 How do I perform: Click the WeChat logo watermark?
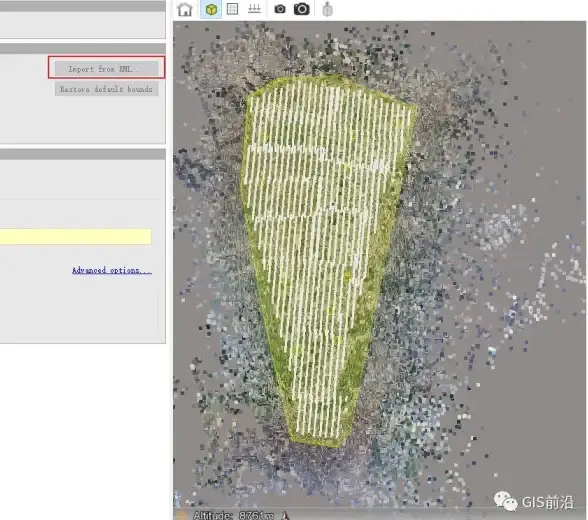tap(505, 501)
